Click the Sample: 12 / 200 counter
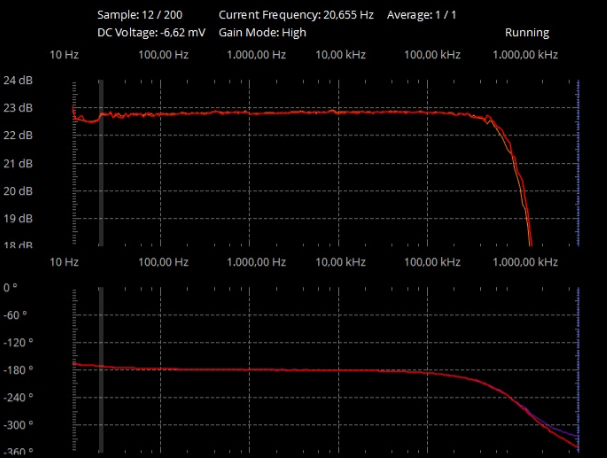 (140, 16)
